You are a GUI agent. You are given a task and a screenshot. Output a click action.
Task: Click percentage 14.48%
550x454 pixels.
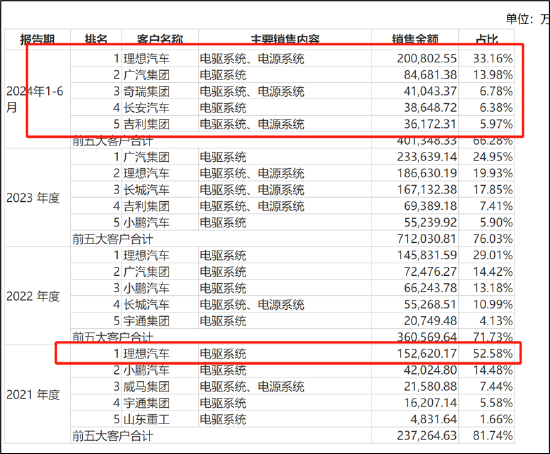pyautogui.click(x=493, y=370)
